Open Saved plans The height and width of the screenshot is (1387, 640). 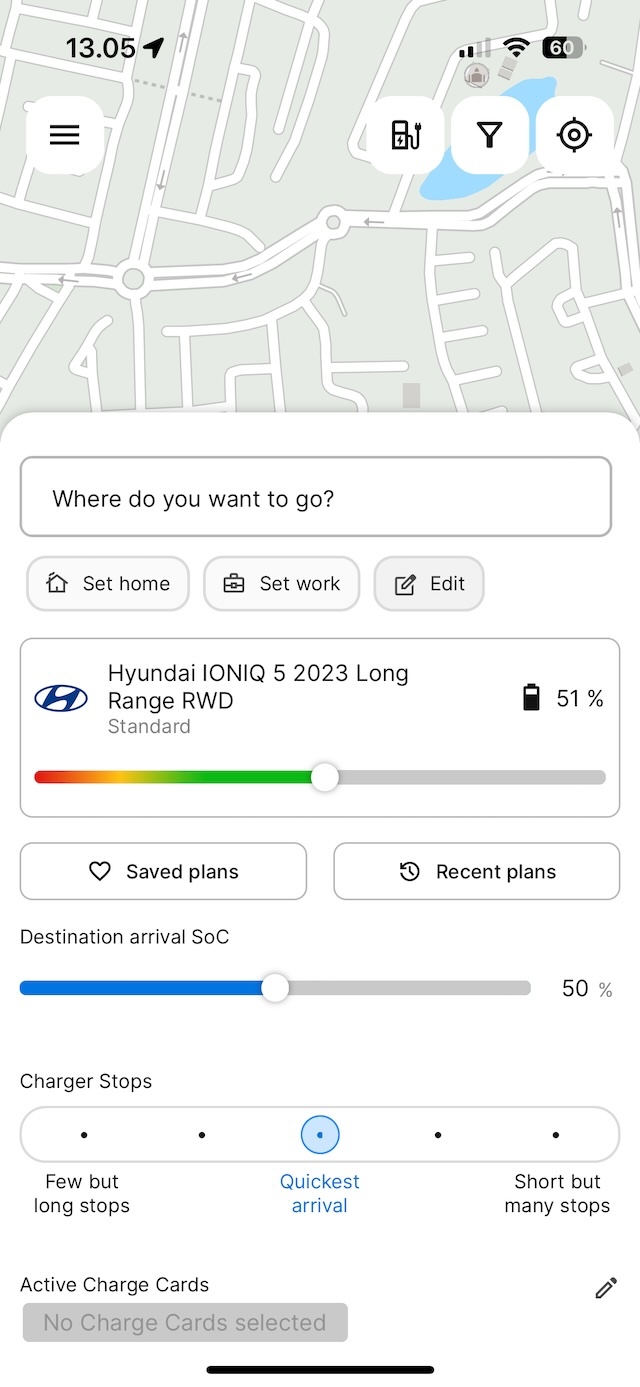(163, 872)
